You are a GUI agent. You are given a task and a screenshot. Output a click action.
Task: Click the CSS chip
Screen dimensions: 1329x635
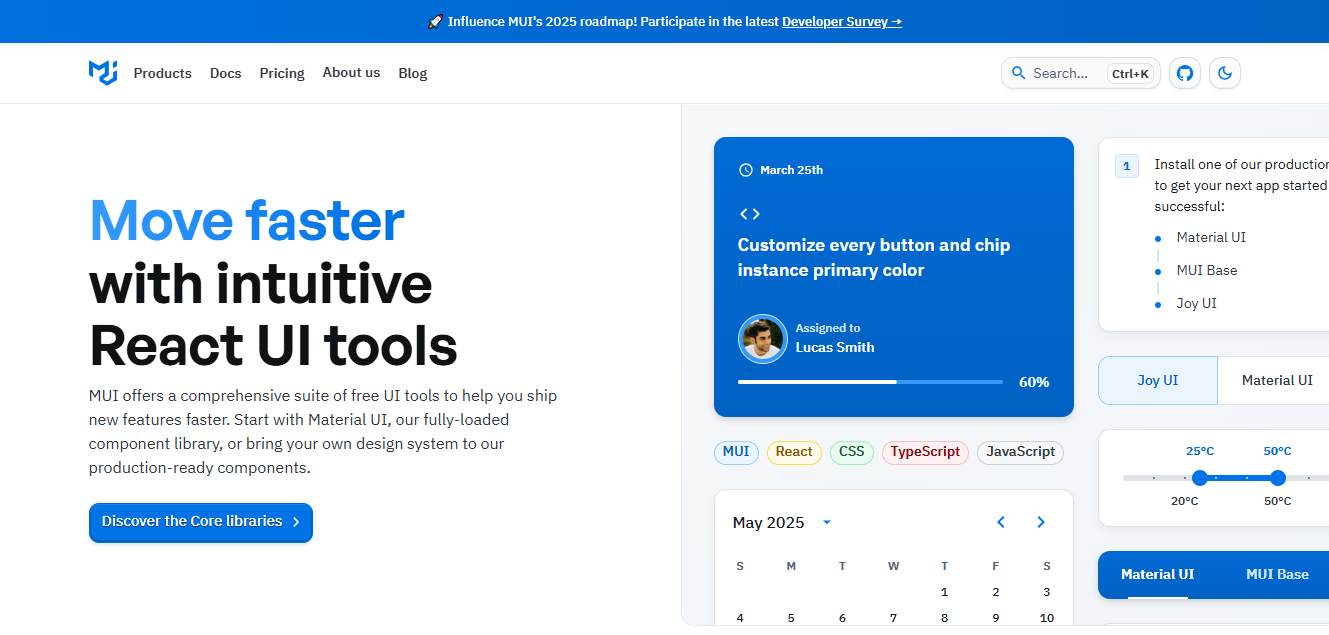[852, 452]
